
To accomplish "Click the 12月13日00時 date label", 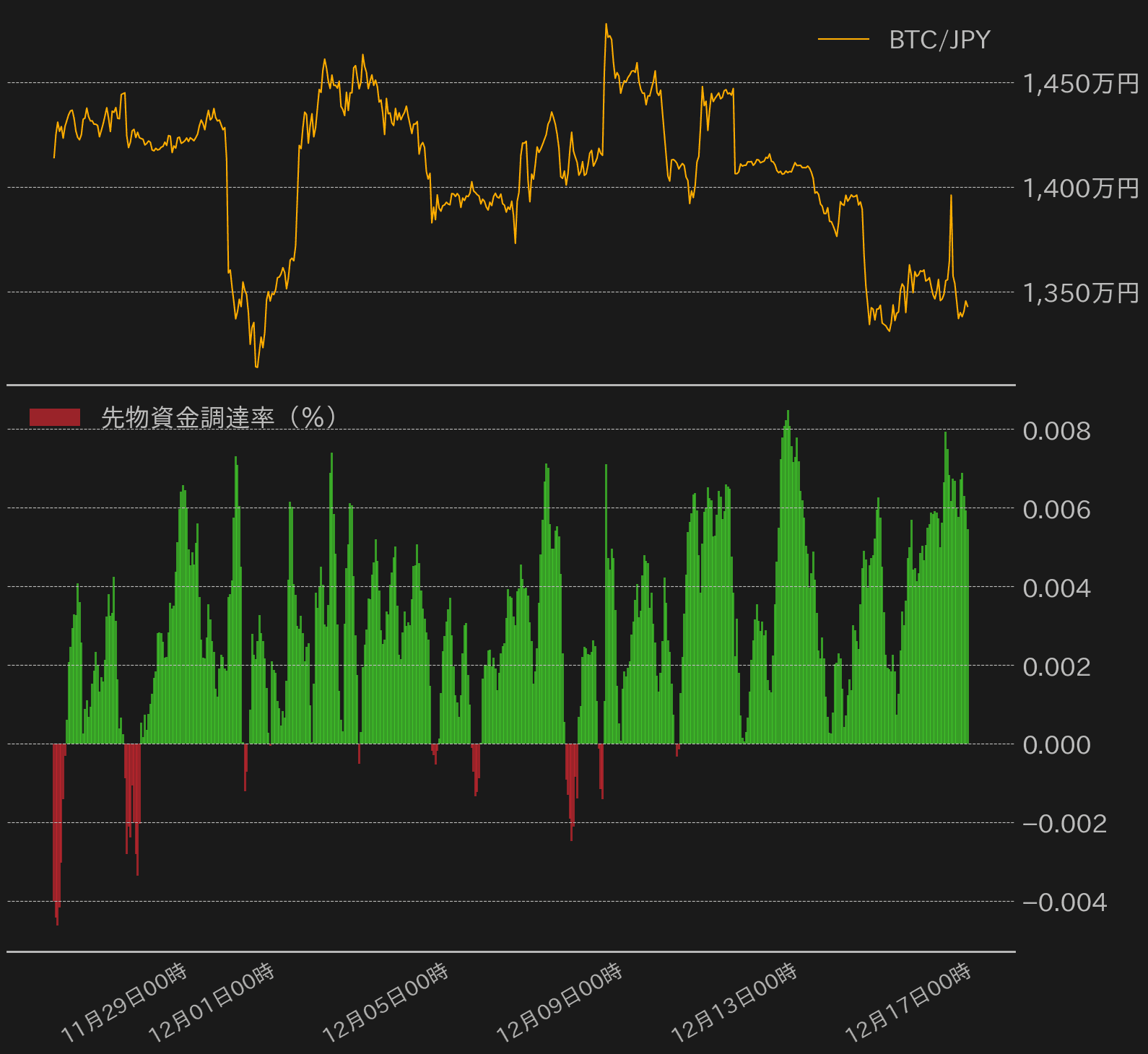I will pyautogui.click(x=734, y=1003).
